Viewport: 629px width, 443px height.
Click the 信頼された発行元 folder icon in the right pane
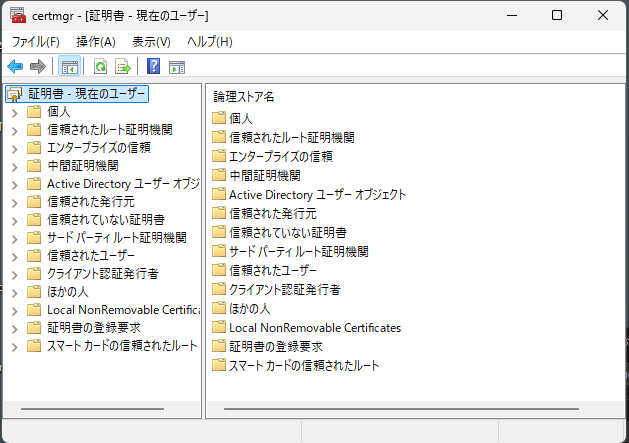pos(219,213)
